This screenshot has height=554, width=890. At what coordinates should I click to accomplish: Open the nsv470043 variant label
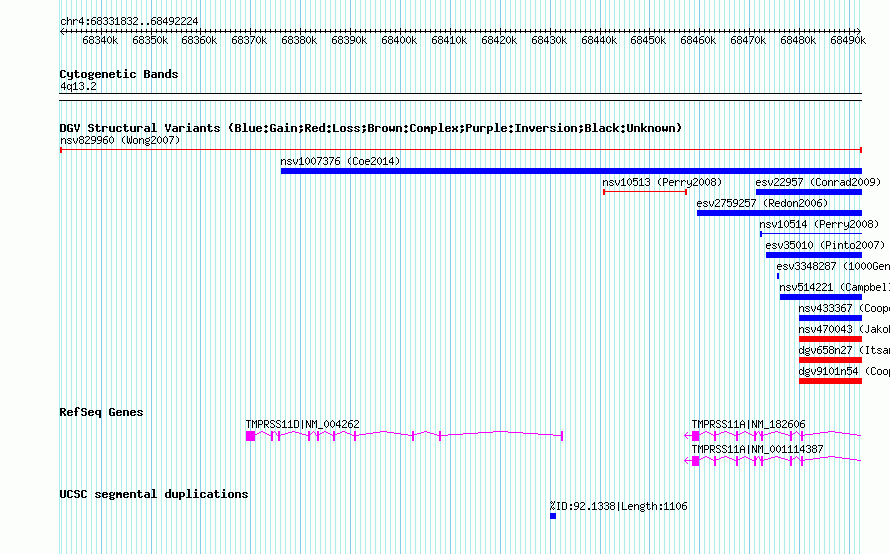844,329
